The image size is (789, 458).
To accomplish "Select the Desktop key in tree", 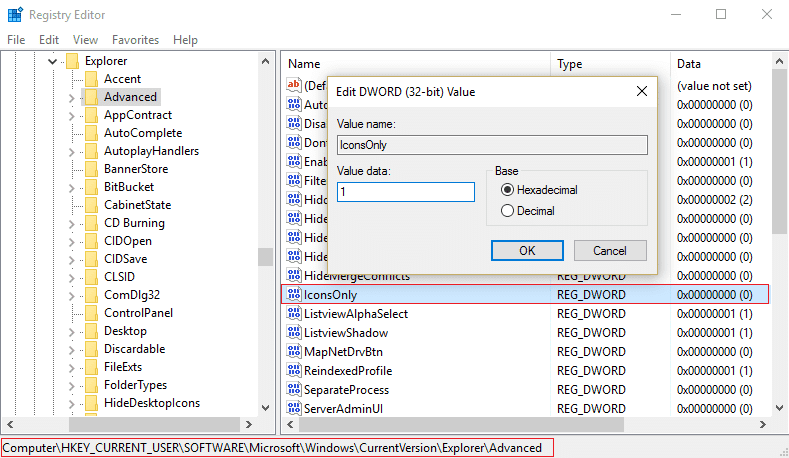I will click(x=125, y=331).
